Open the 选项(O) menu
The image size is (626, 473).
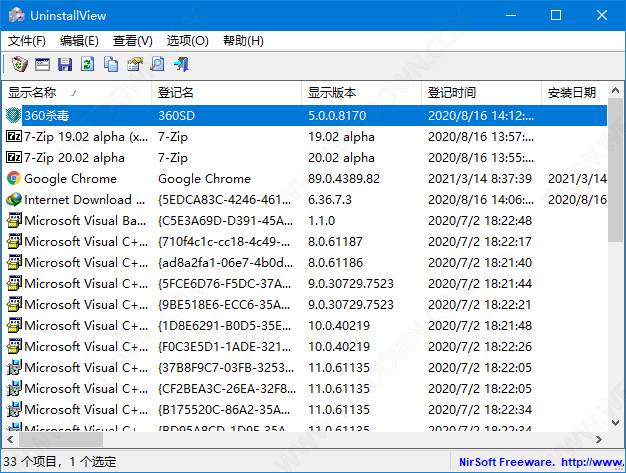click(187, 41)
